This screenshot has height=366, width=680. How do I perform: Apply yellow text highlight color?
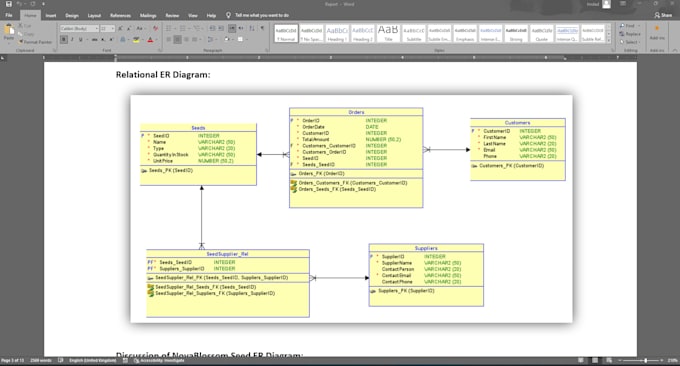[x=136, y=39]
